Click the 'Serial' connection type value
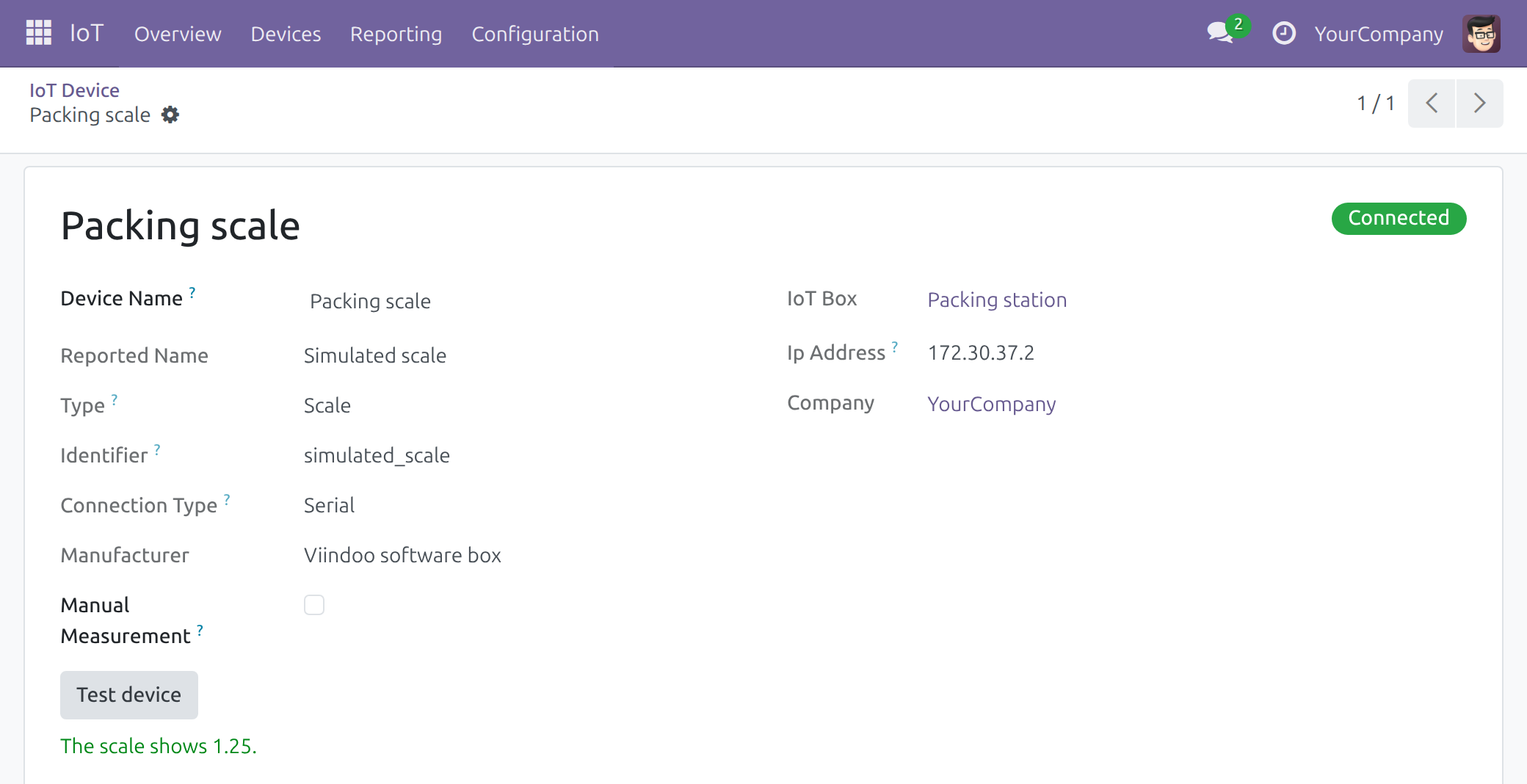1527x784 pixels. (329, 505)
